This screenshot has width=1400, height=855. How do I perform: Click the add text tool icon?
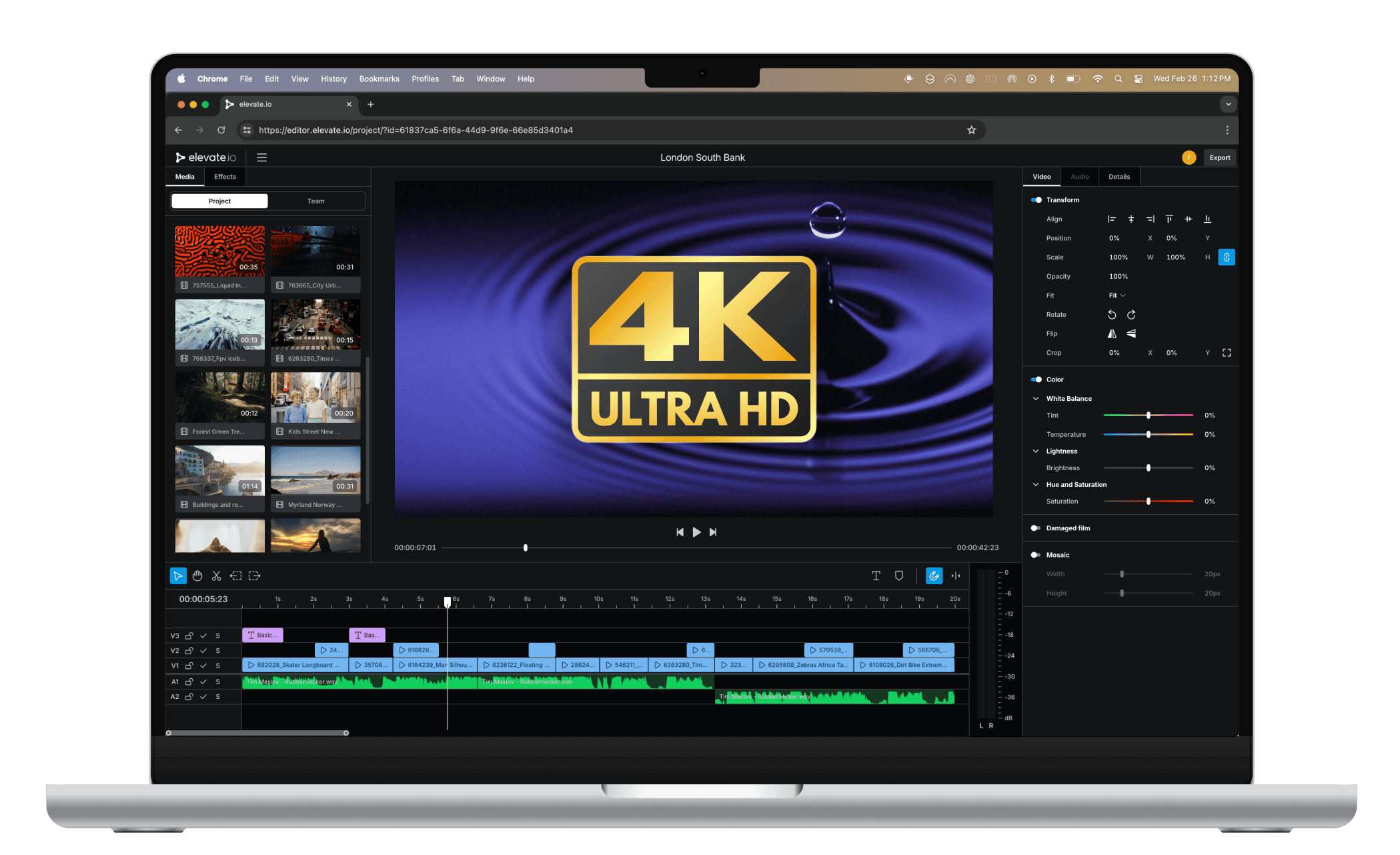(x=876, y=576)
